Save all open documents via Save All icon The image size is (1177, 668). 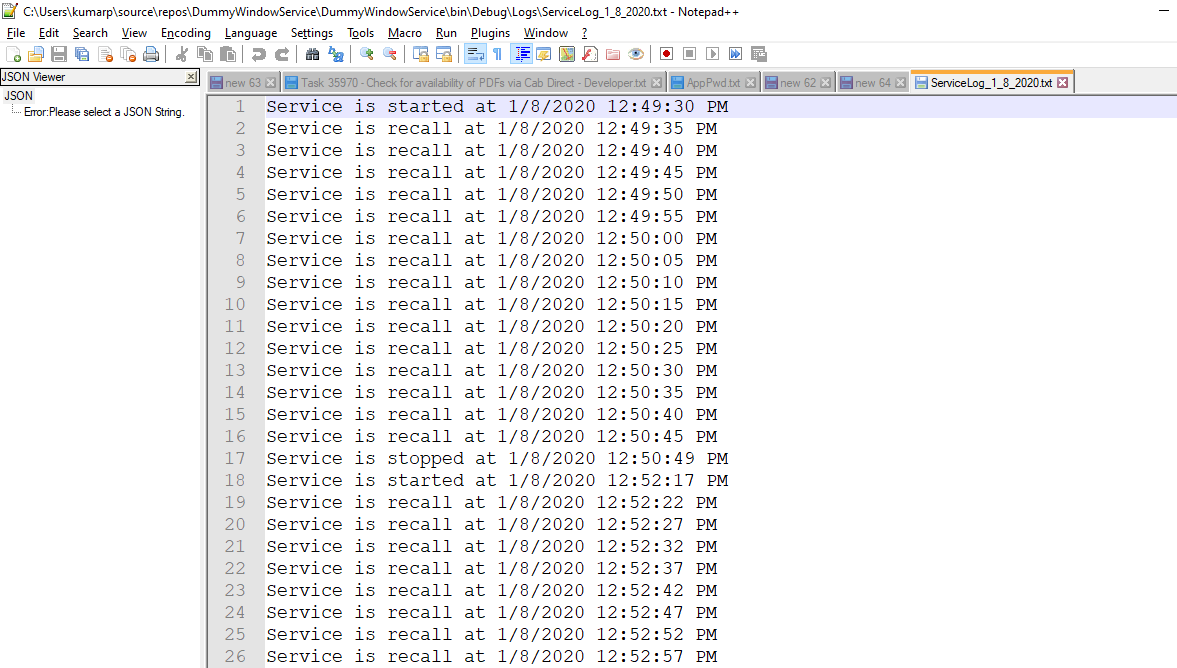coord(80,54)
